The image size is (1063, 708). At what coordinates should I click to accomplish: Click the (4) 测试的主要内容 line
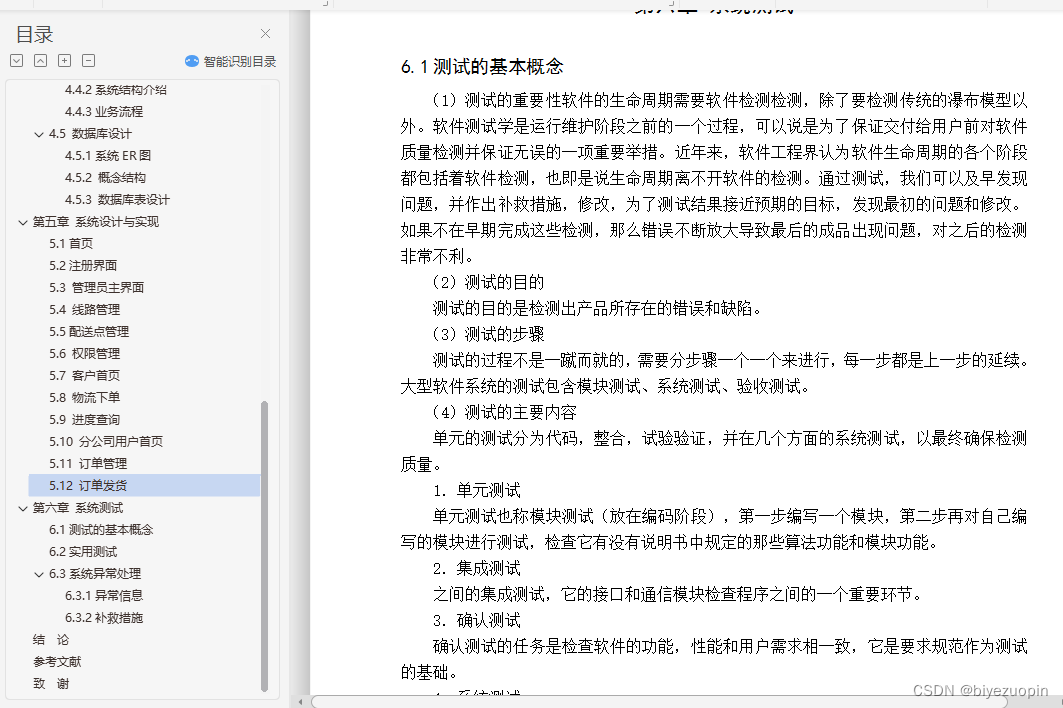pyautogui.click(x=504, y=412)
